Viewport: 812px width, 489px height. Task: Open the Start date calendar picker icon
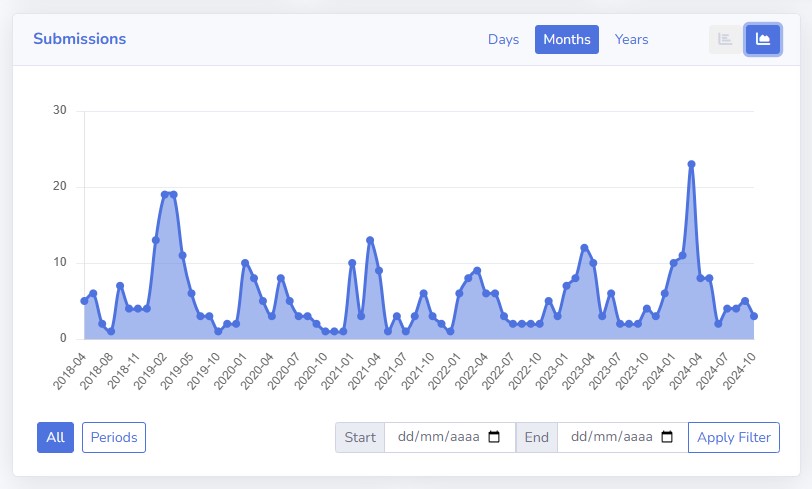[x=494, y=437]
